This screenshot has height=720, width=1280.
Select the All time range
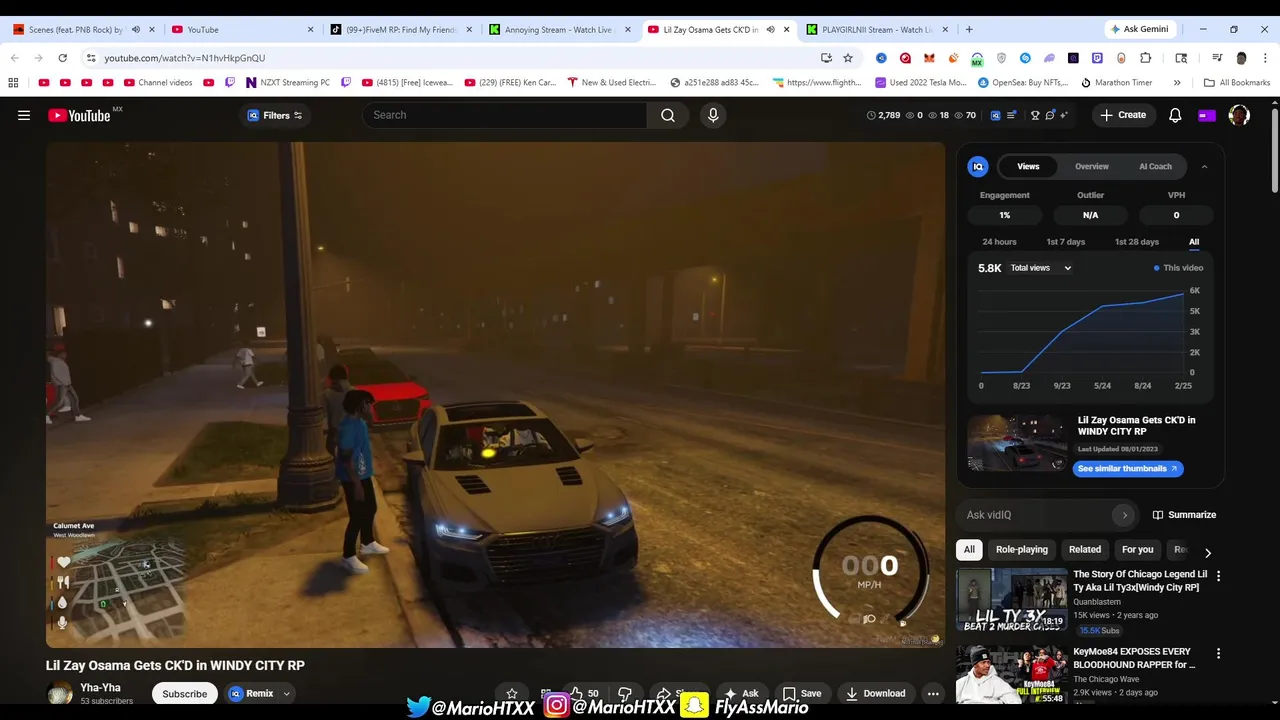click(x=1194, y=242)
